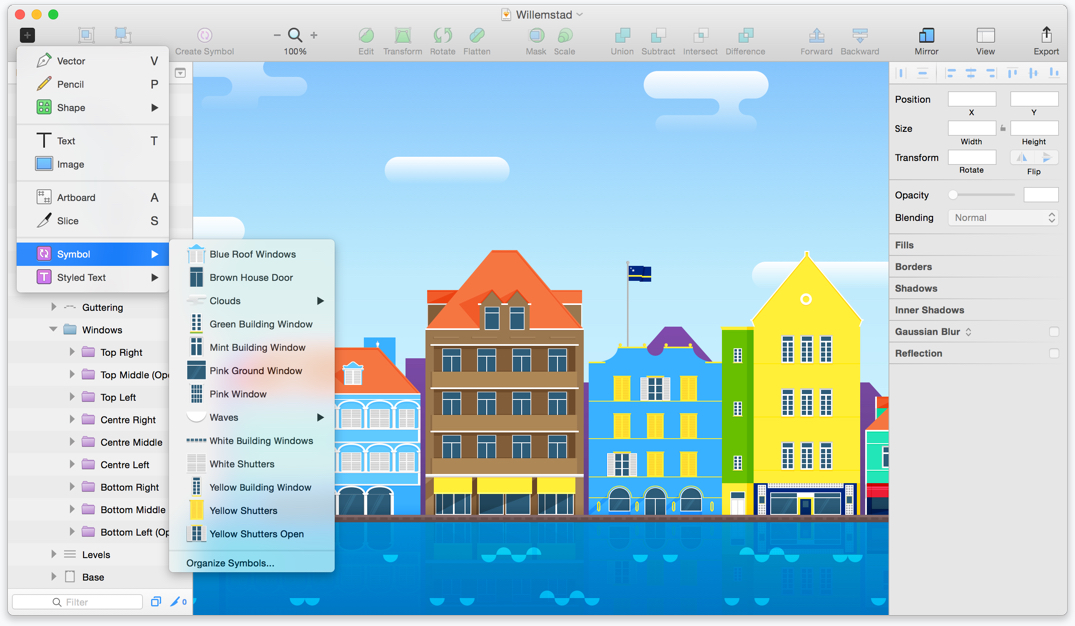Open the Blending mode dropdown
The image size is (1075, 626).
pyautogui.click(x=1003, y=217)
